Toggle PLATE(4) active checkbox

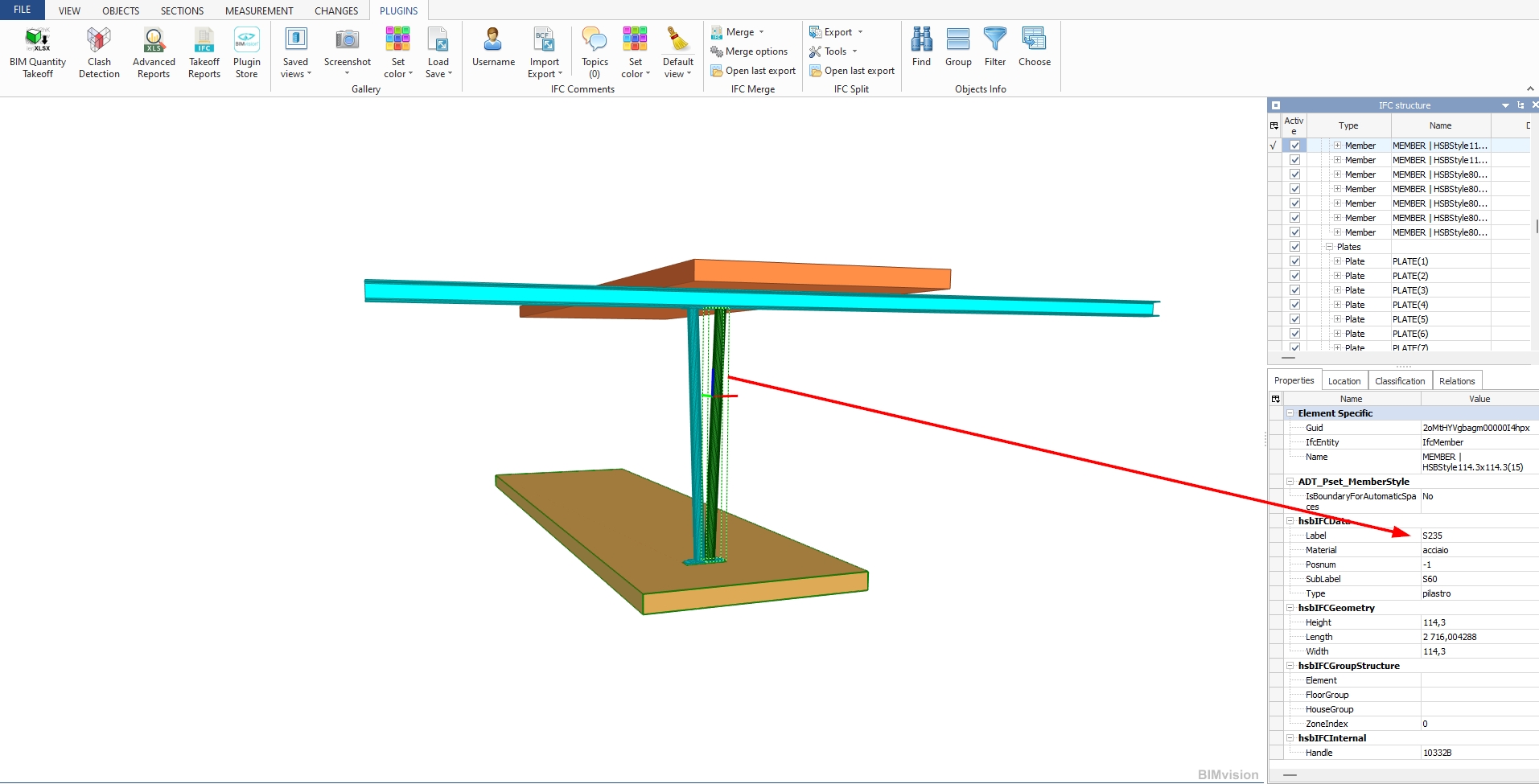click(x=1294, y=305)
